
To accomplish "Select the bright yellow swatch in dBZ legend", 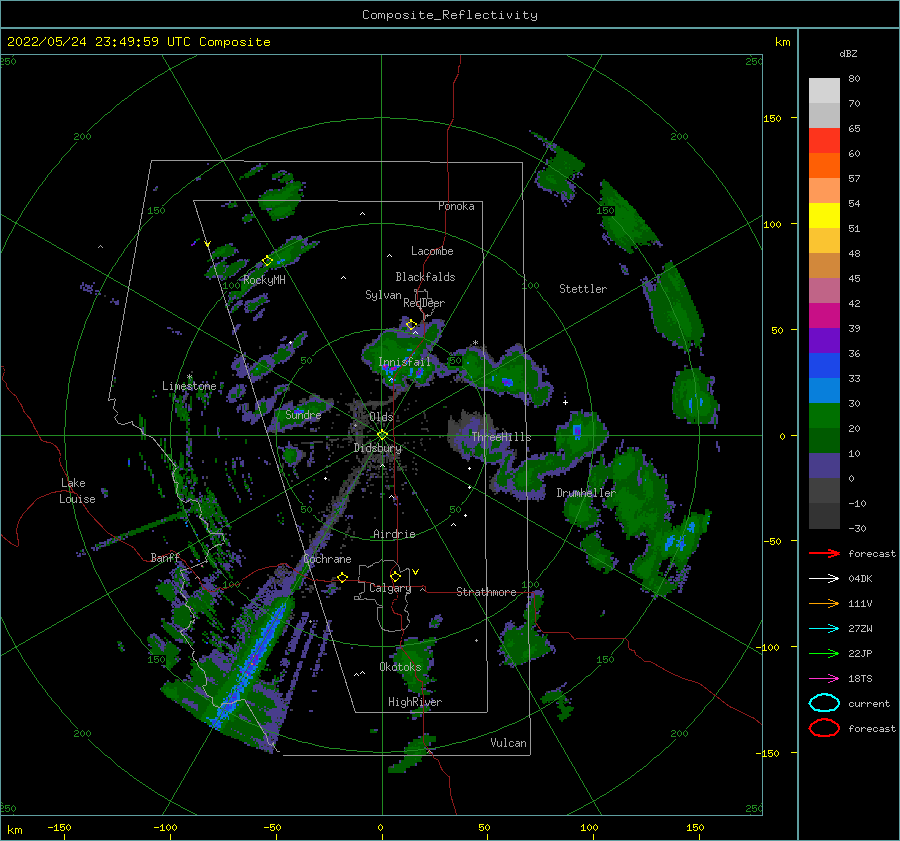I will click(824, 215).
